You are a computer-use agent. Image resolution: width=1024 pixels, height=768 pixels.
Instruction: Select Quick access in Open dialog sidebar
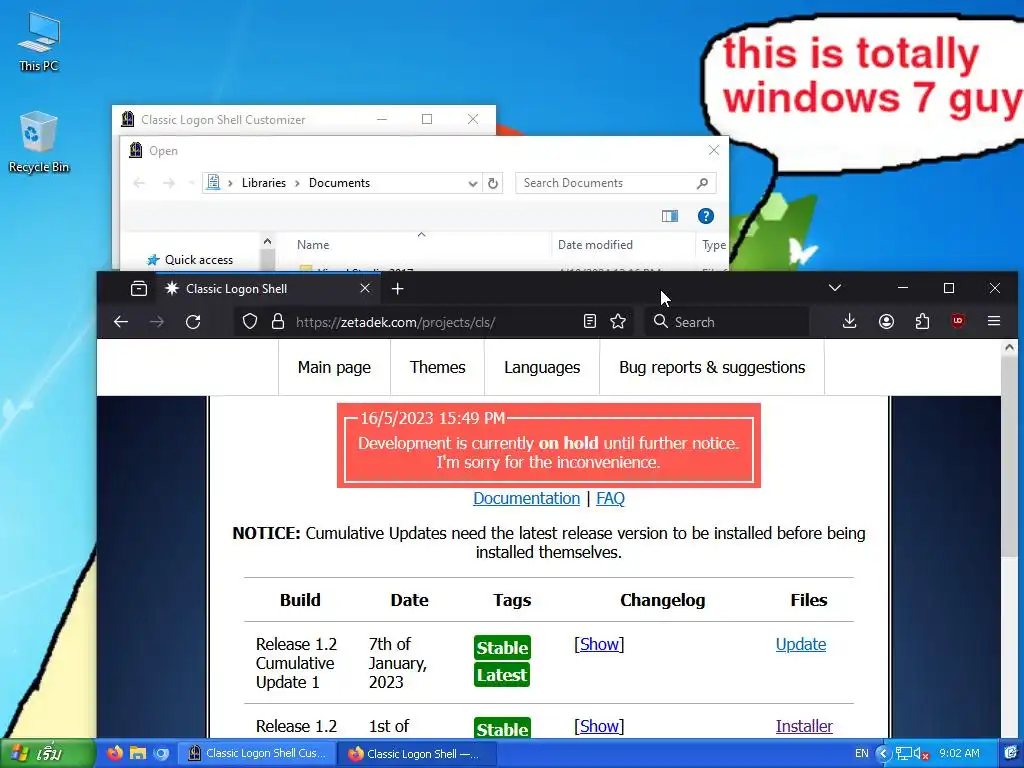(x=190, y=260)
